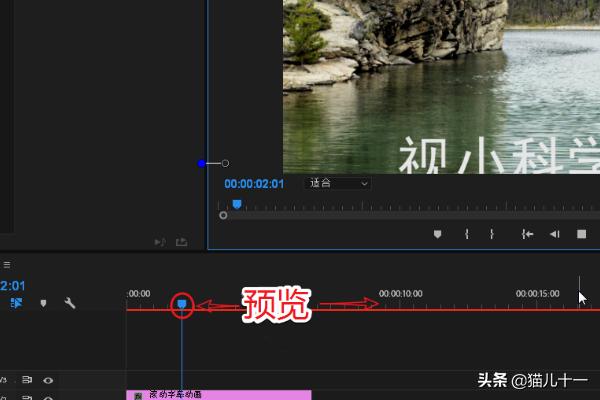Viewport: 600px width, 400px height.
Task: Click the Step Back one frame button
Action: click(554, 234)
